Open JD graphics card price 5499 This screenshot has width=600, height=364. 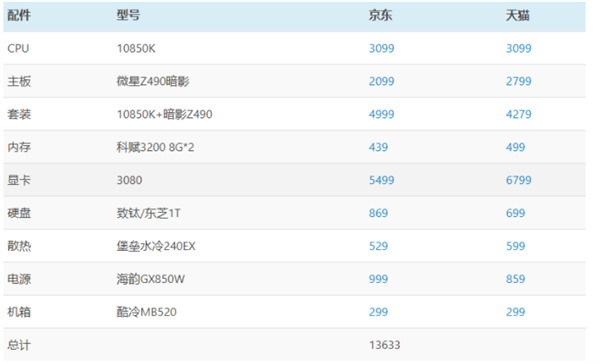point(381,180)
